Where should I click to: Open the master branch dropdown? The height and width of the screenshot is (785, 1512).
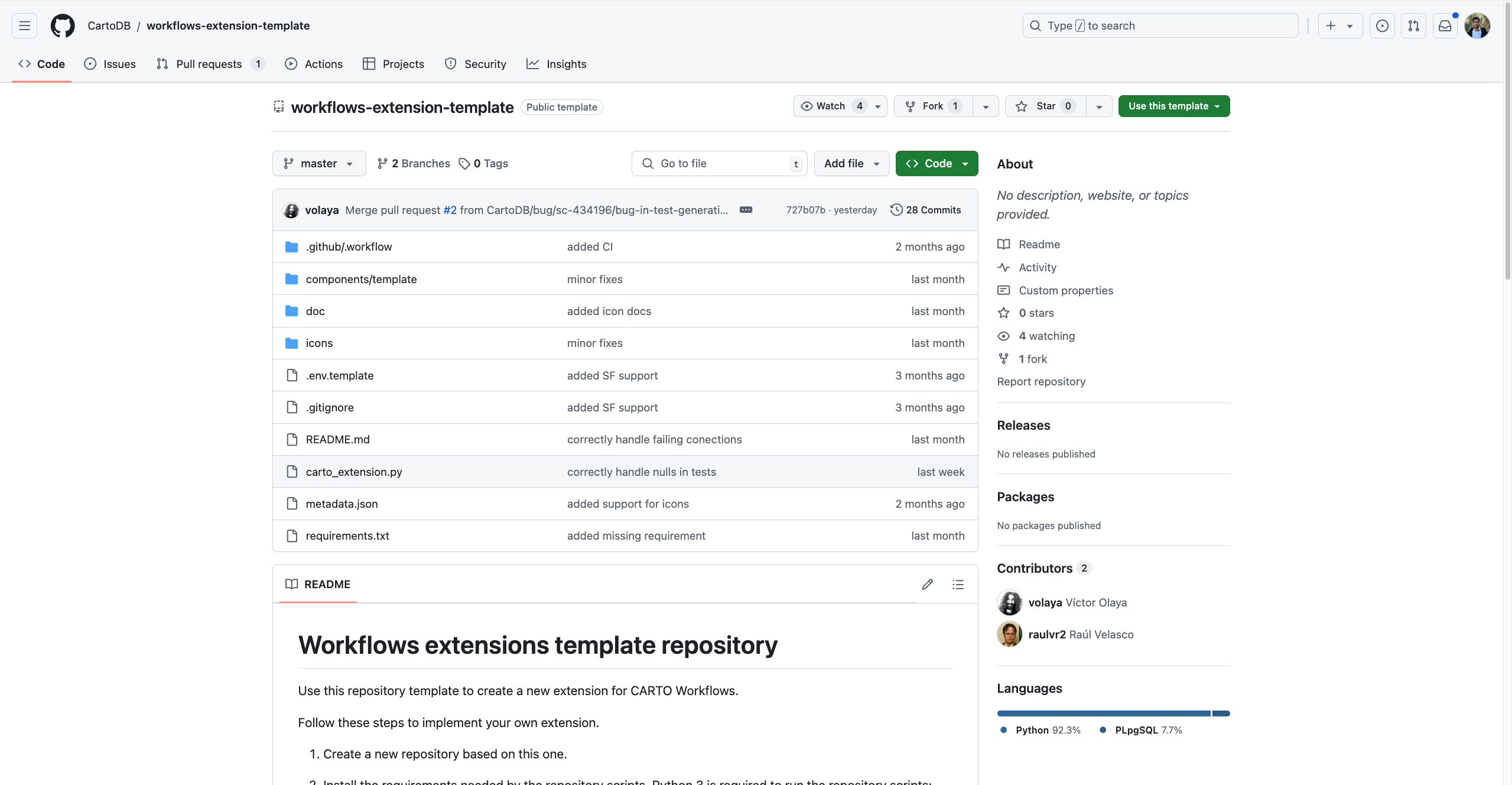pos(318,163)
